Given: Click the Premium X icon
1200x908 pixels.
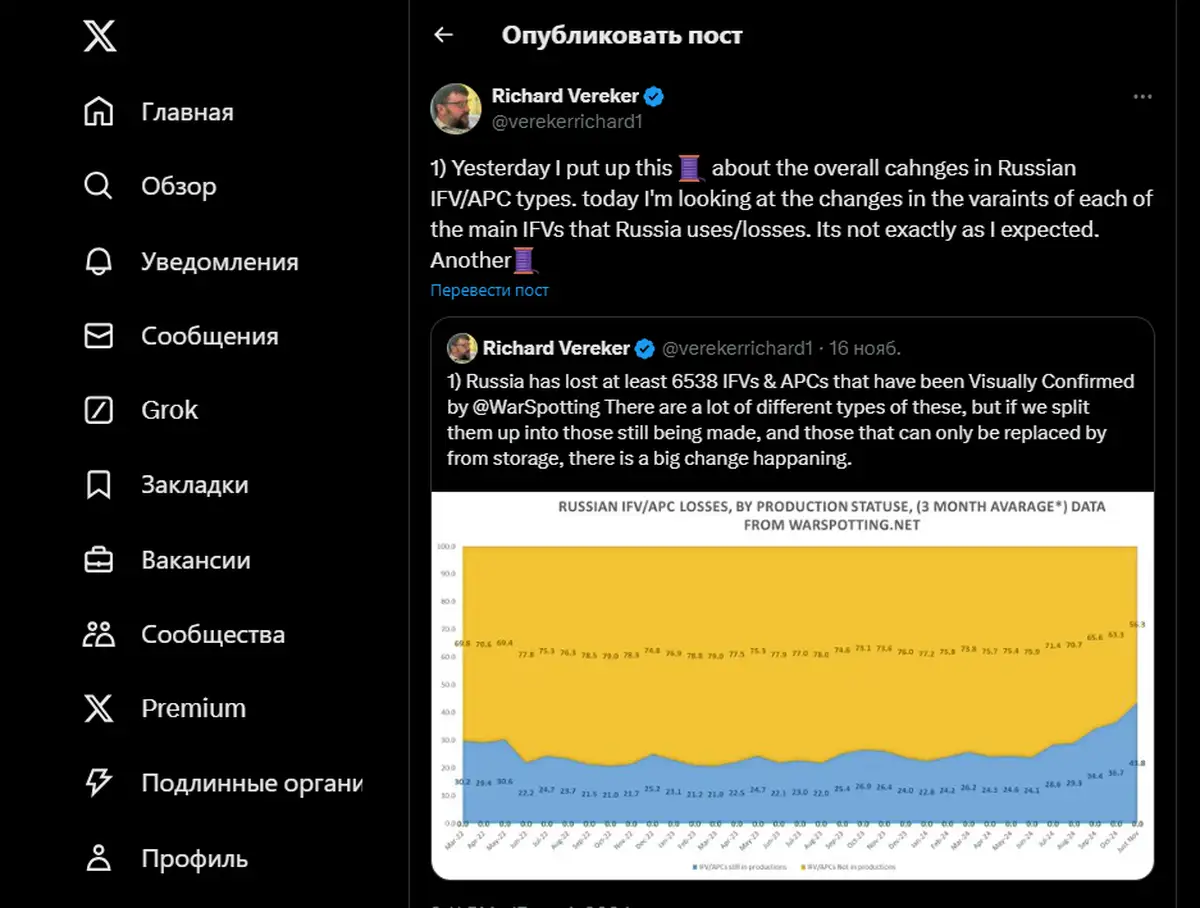Looking at the screenshot, I should (99, 708).
